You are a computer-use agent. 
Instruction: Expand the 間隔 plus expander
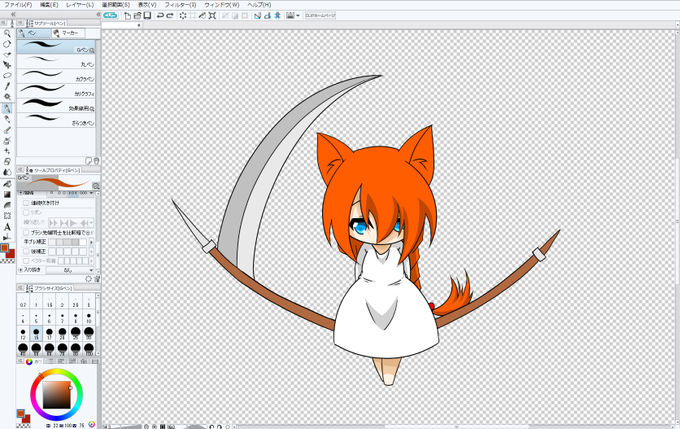tap(20, 193)
